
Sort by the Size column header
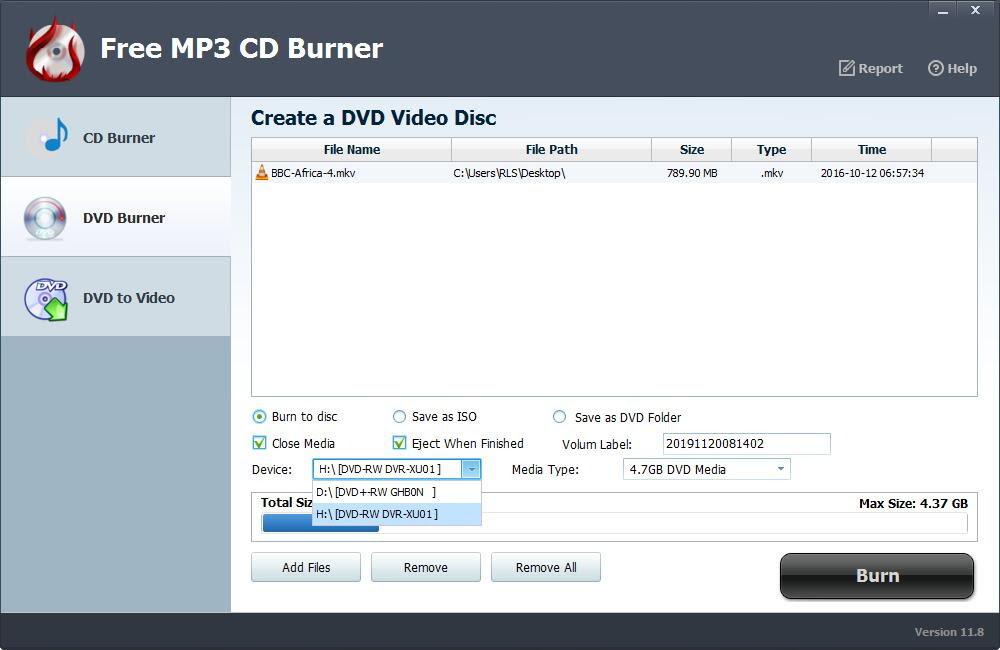pyautogui.click(x=691, y=150)
